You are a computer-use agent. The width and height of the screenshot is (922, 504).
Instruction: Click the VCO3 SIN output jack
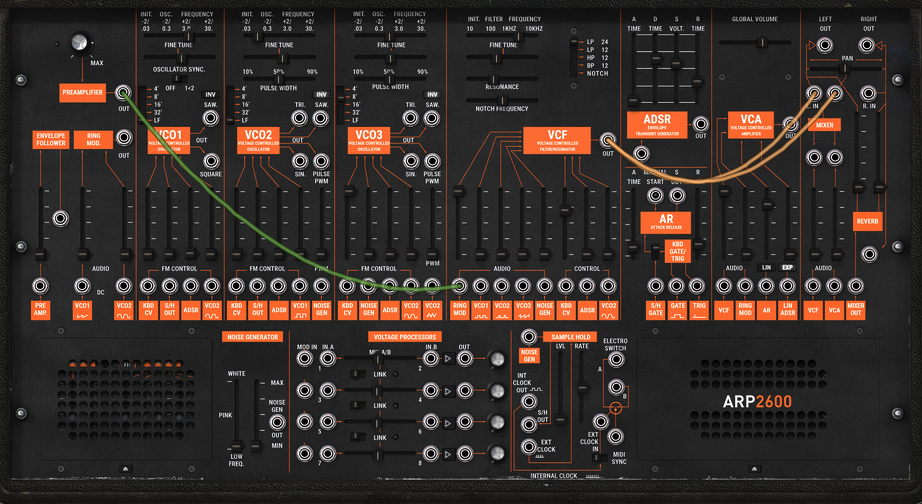[410, 161]
